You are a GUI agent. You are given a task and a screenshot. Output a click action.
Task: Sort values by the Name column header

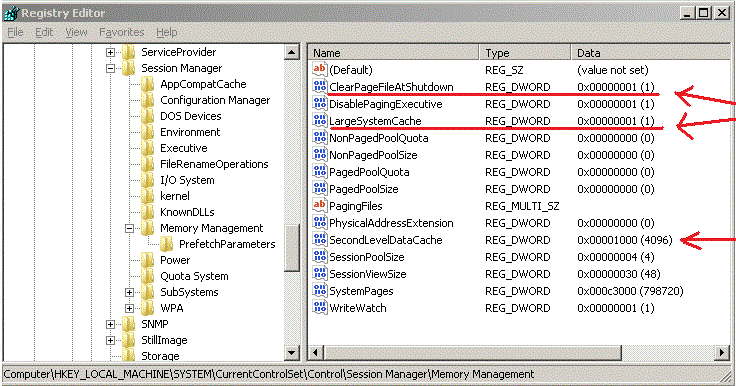tap(394, 53)
